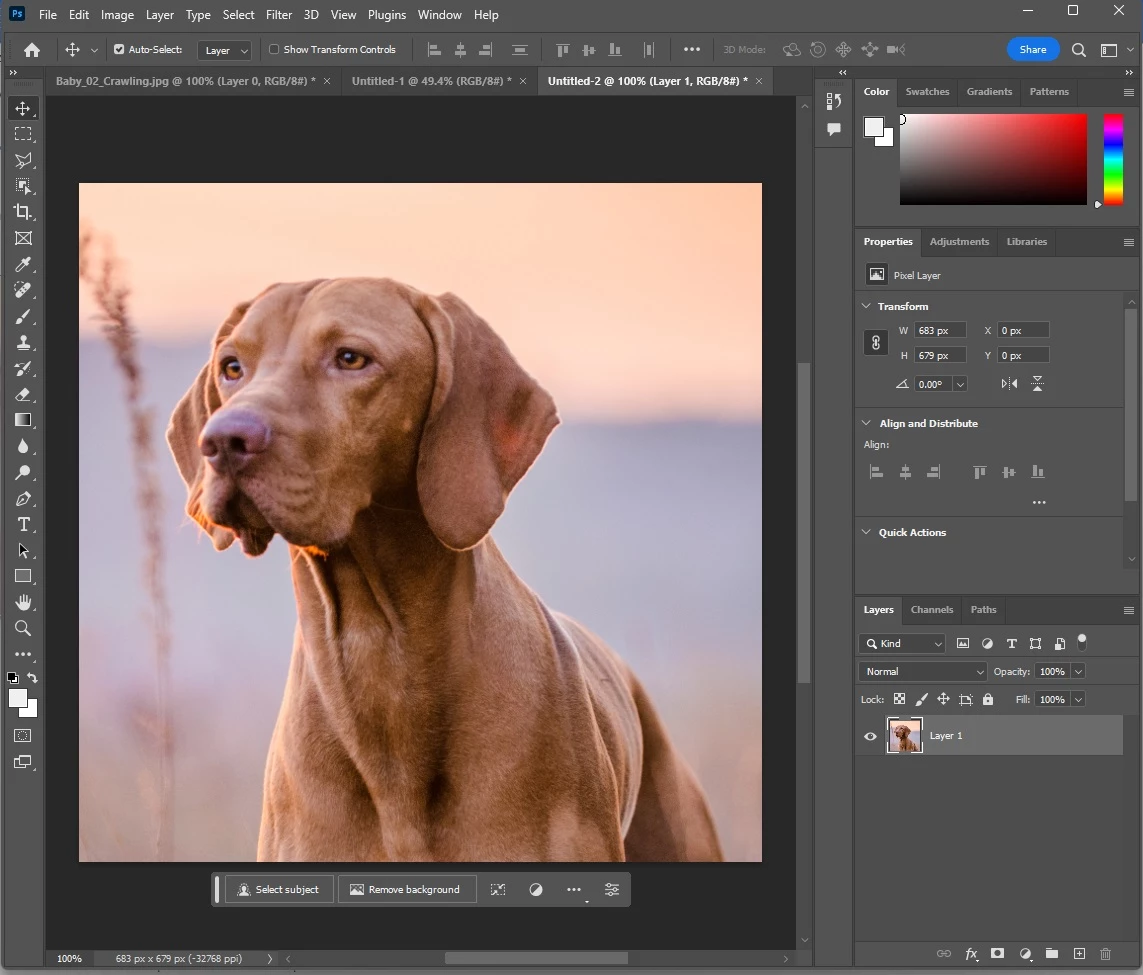Choose the Clone Stamp tool
This screenshot has width=1143, height=975.
pyautogui.click(x=23, y=342)
